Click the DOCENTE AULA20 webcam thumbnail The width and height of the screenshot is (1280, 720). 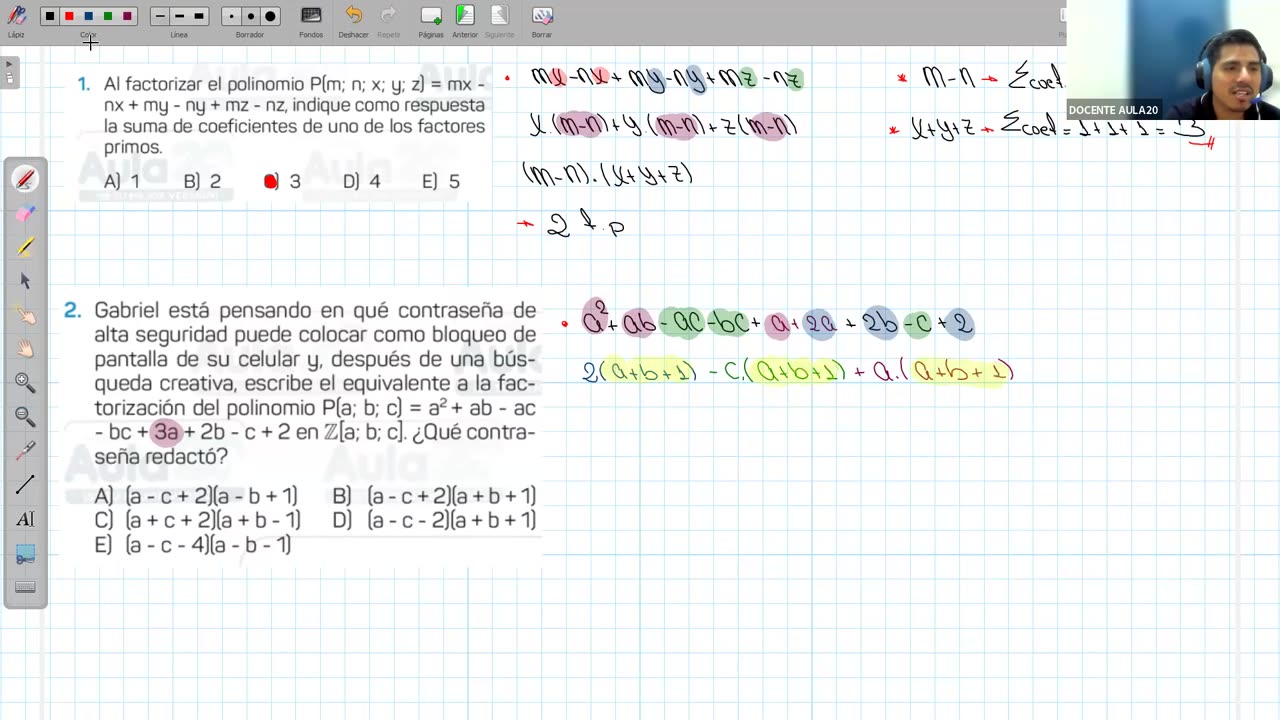[1173, 60]
